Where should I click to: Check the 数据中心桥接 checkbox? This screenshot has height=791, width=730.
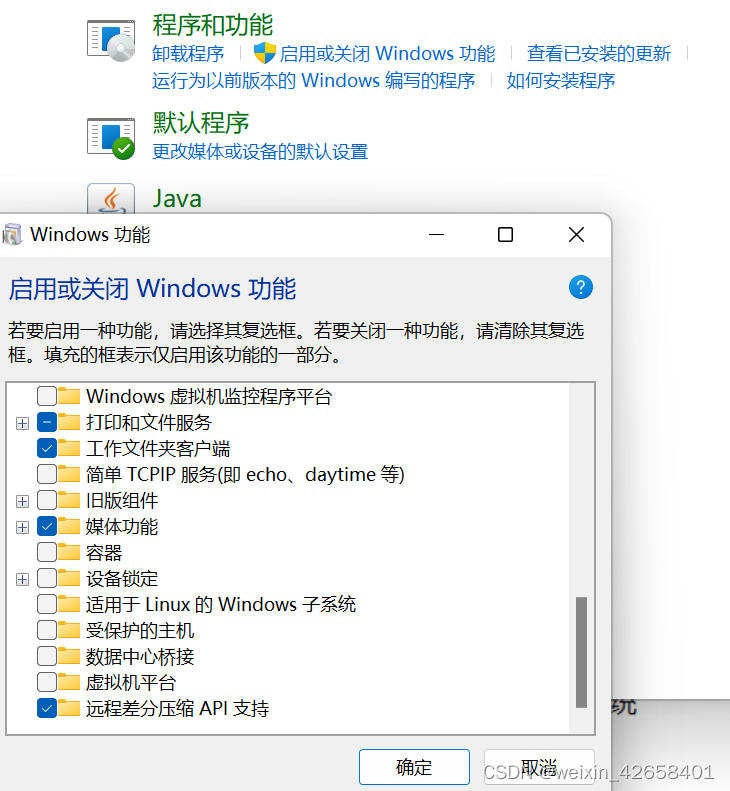(46, 656)
